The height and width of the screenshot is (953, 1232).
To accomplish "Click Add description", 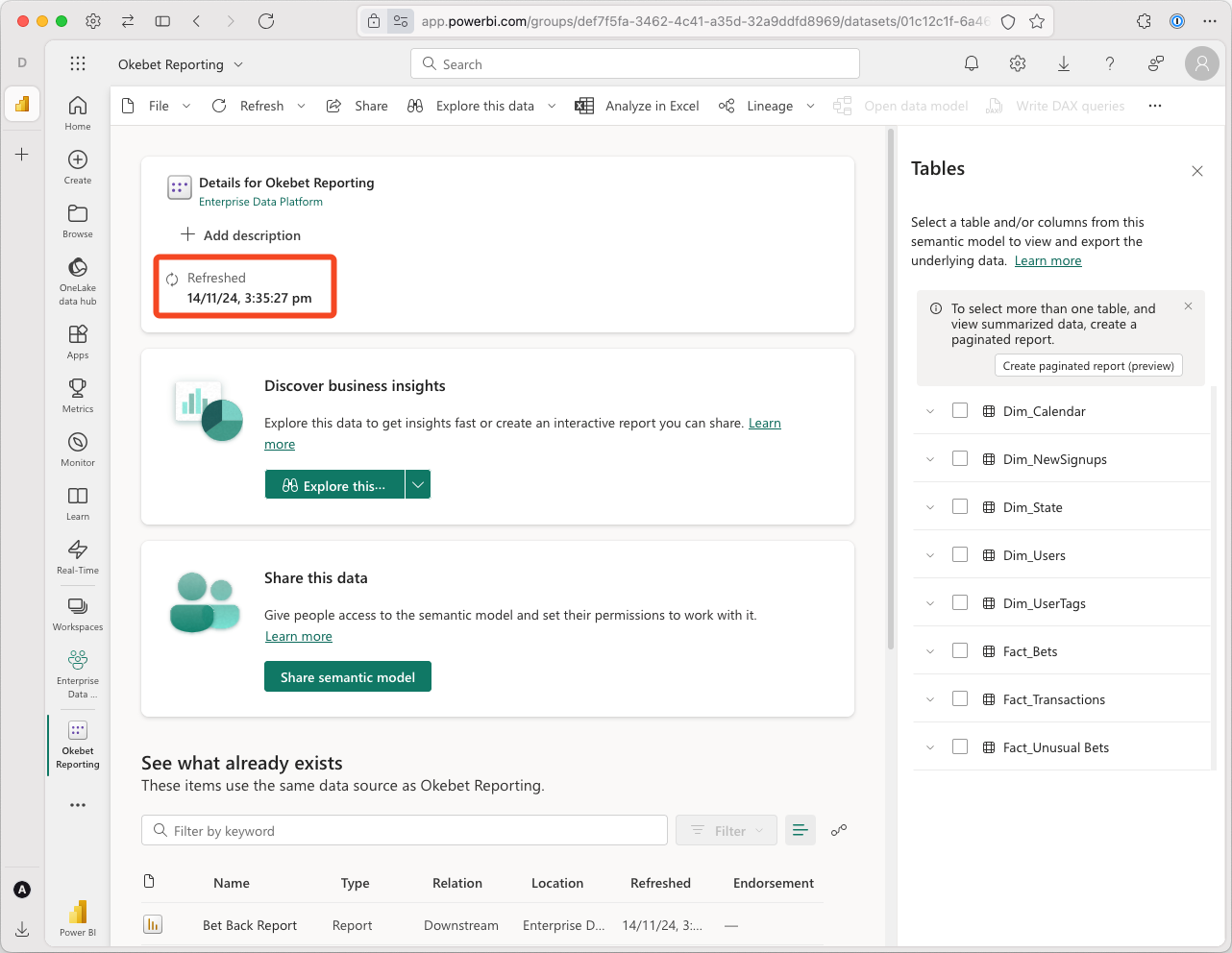I will (x=241, y=235).
